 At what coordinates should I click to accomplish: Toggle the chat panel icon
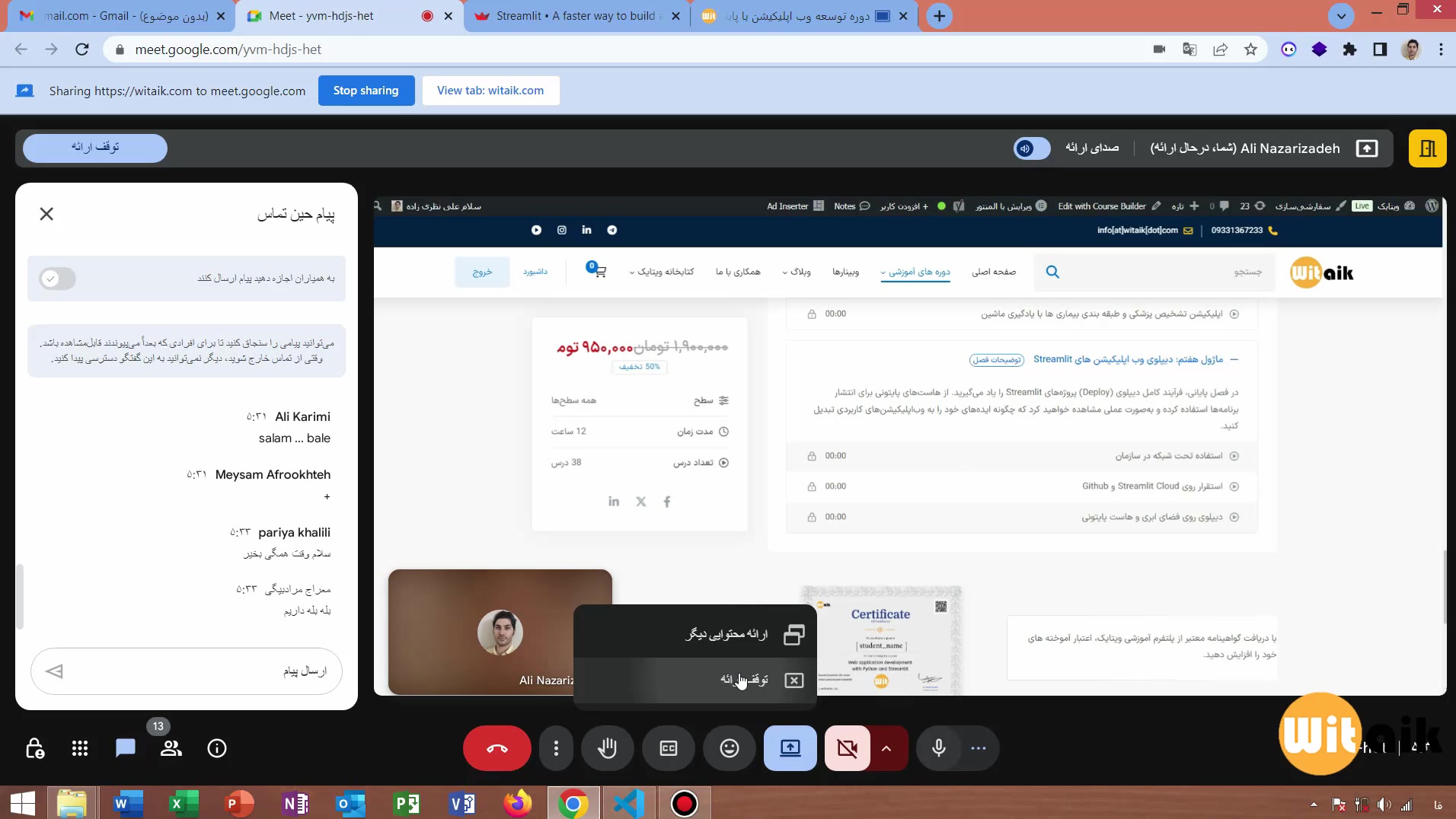click(126, 748)
